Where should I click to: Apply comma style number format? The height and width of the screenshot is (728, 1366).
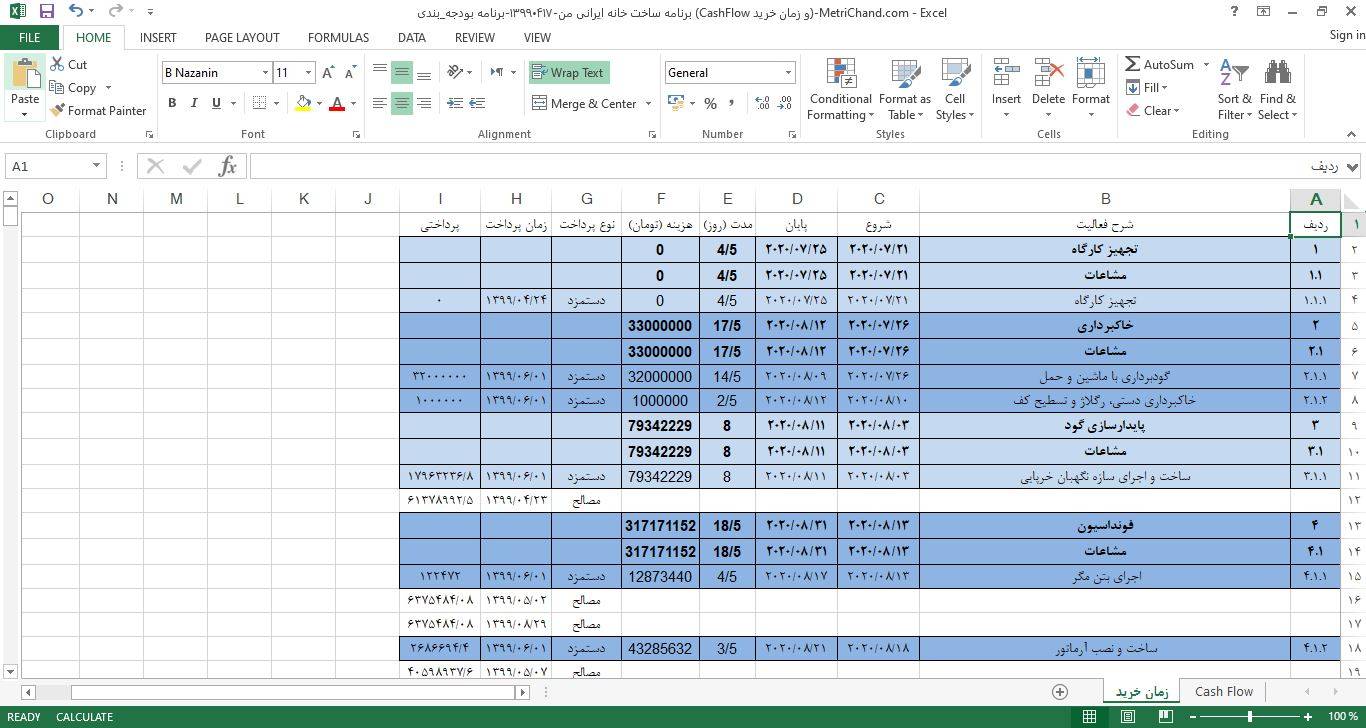(x=731, y=103)
